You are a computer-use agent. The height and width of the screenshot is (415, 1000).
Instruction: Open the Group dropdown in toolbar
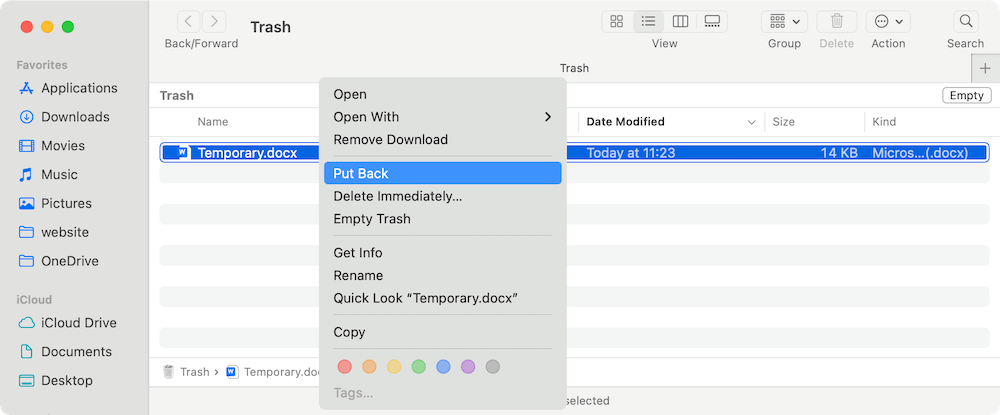(x=784, y=22)
